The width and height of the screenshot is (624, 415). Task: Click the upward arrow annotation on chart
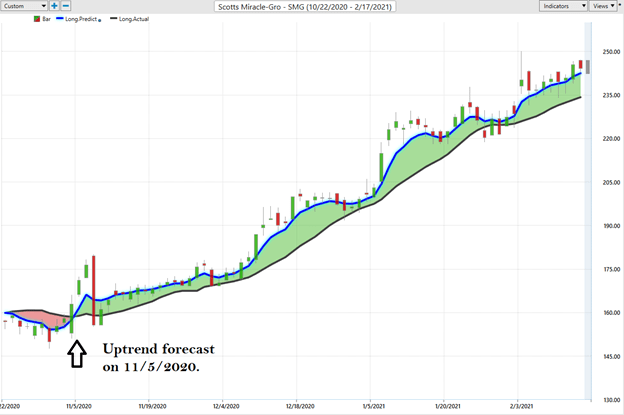[x=74, y=355]
